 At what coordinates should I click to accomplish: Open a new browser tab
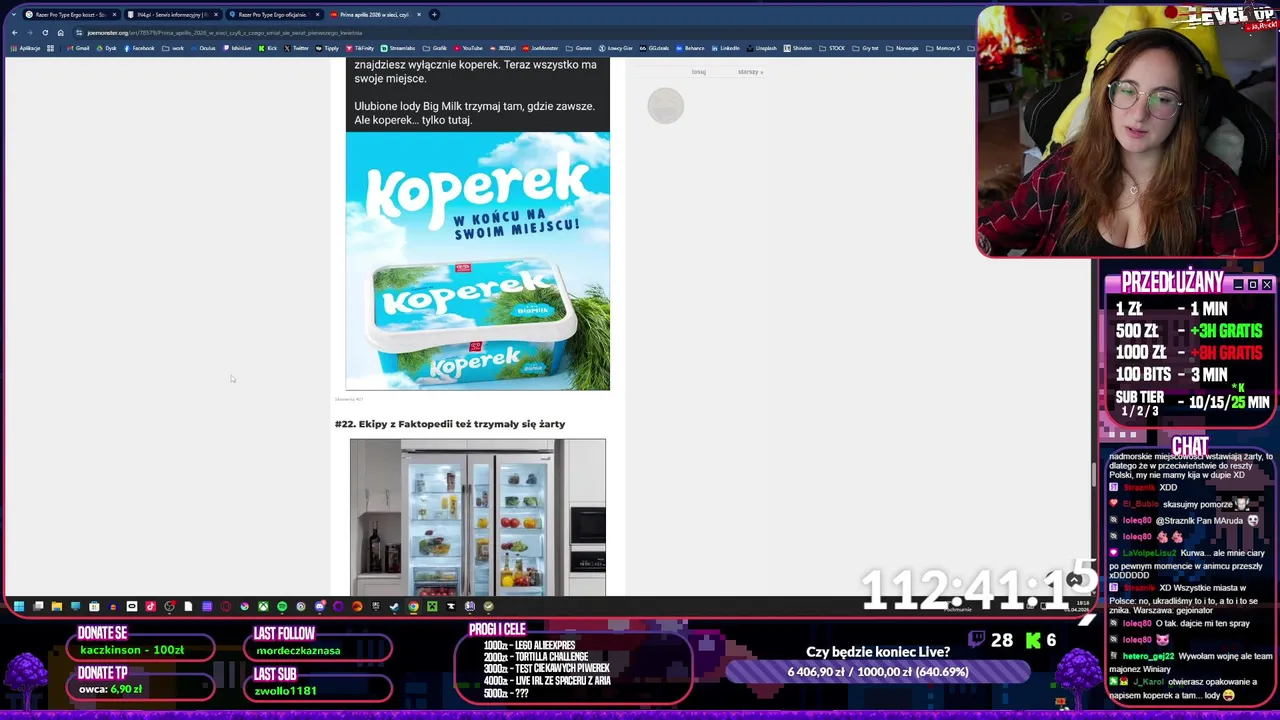click(434, 14)
